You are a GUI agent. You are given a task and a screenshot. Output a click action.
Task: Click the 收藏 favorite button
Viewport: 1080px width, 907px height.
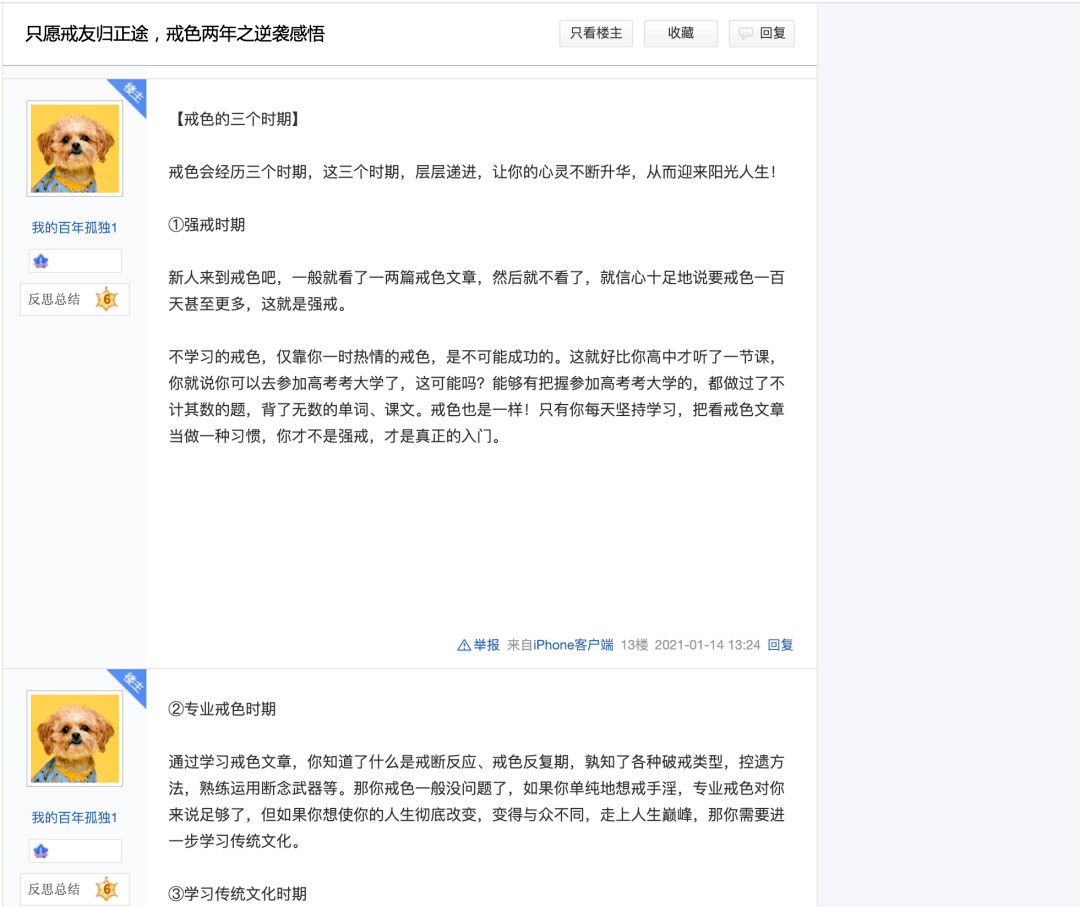[680, 33]
